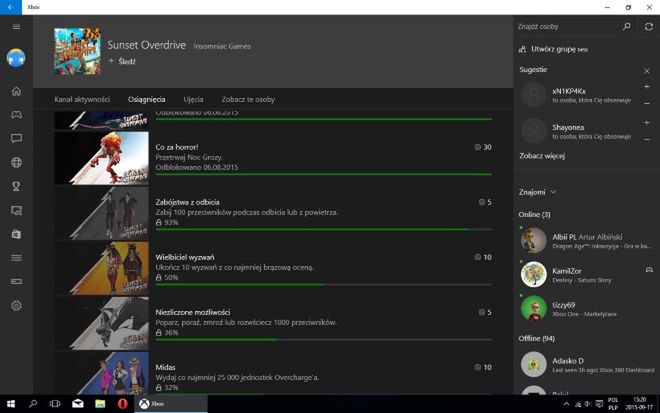Open Settings via the gear icon
The height and width of the screenshot is (413, 660).
click(x=16, y=305)
